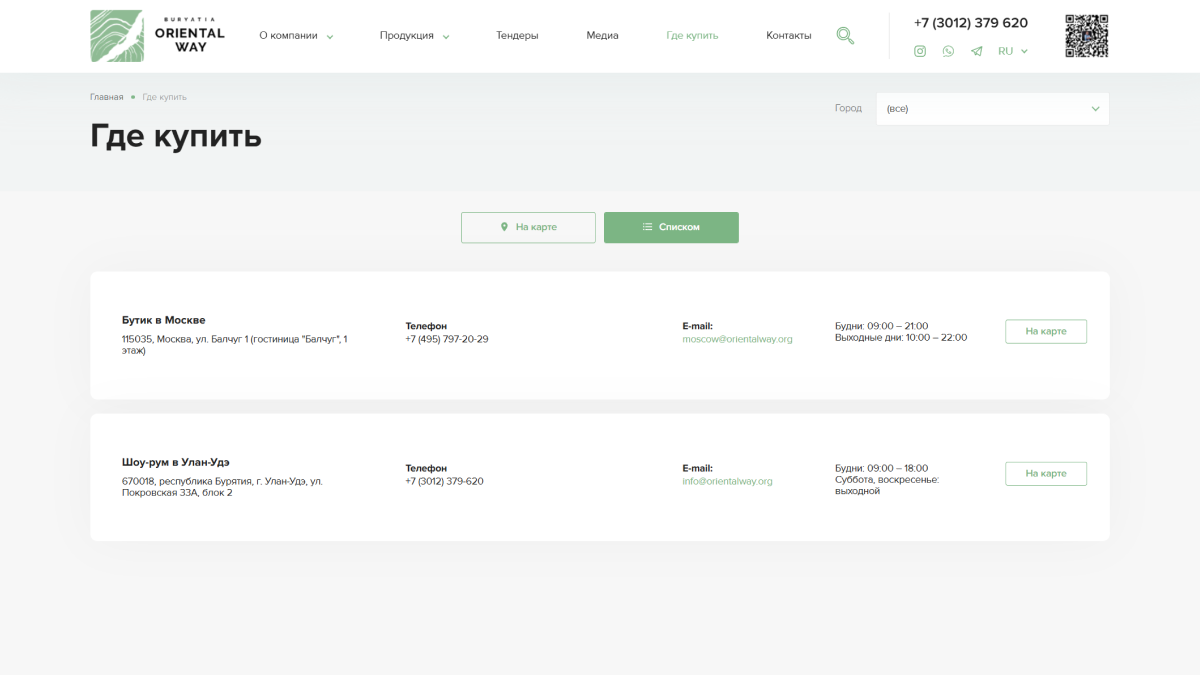Go to 'Главная' breadcrumb link
Image resolution: width=1200 pixels, height=675 pixels.
(x=107, y=97)
